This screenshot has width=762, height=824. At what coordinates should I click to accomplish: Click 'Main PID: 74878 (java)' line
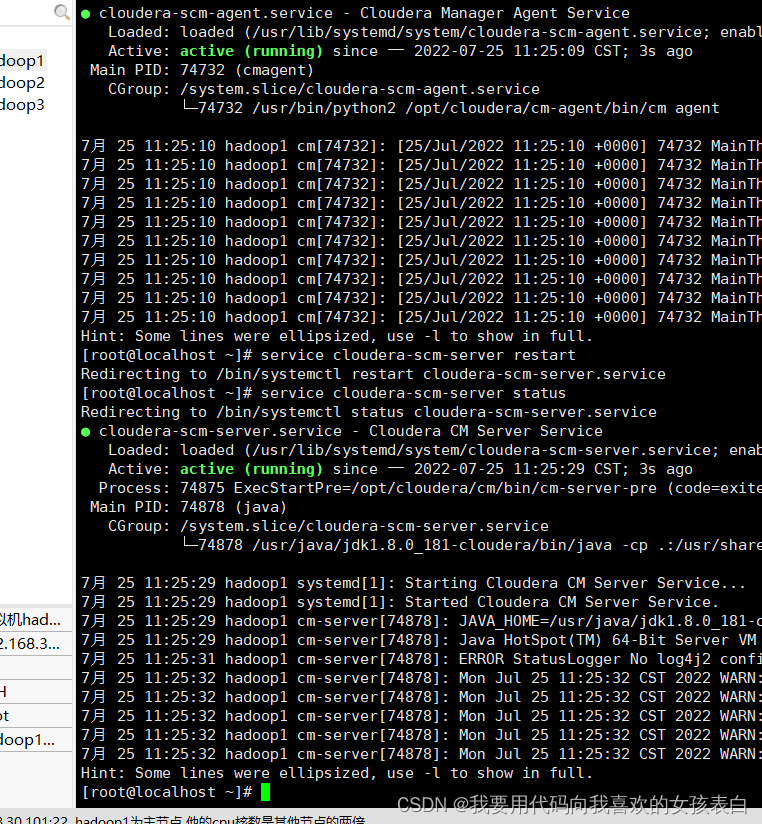189,507
